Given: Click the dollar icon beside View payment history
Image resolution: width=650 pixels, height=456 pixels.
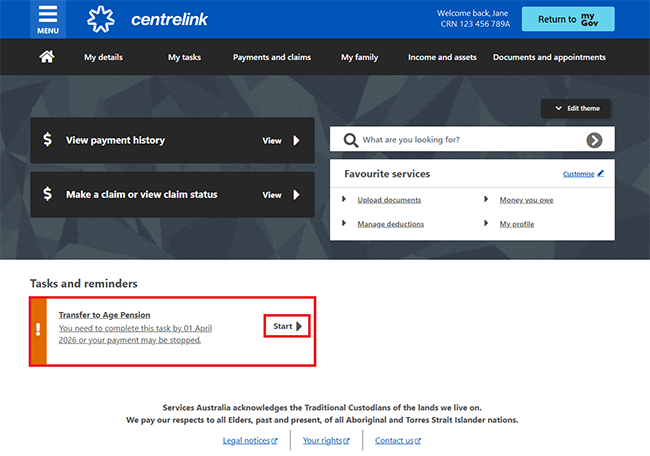Looking at the screenshot, I should point(47,141).
